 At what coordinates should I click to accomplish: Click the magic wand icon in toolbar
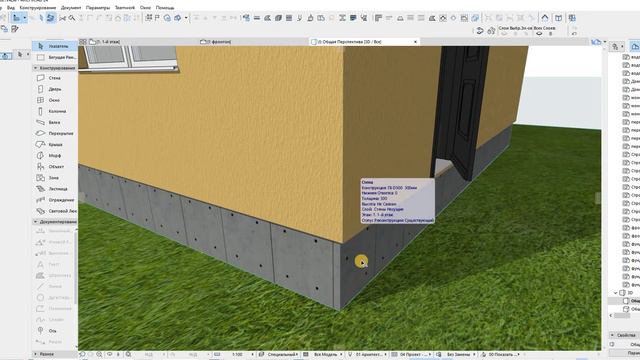(72, 18)
